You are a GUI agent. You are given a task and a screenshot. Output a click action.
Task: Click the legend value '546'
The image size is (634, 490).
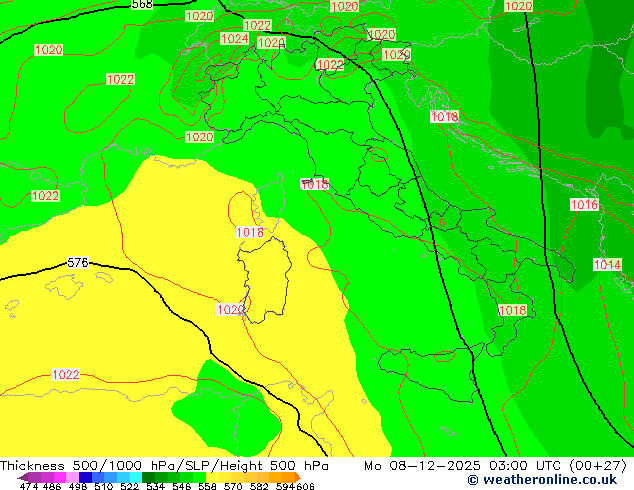(x=182, y=486)
